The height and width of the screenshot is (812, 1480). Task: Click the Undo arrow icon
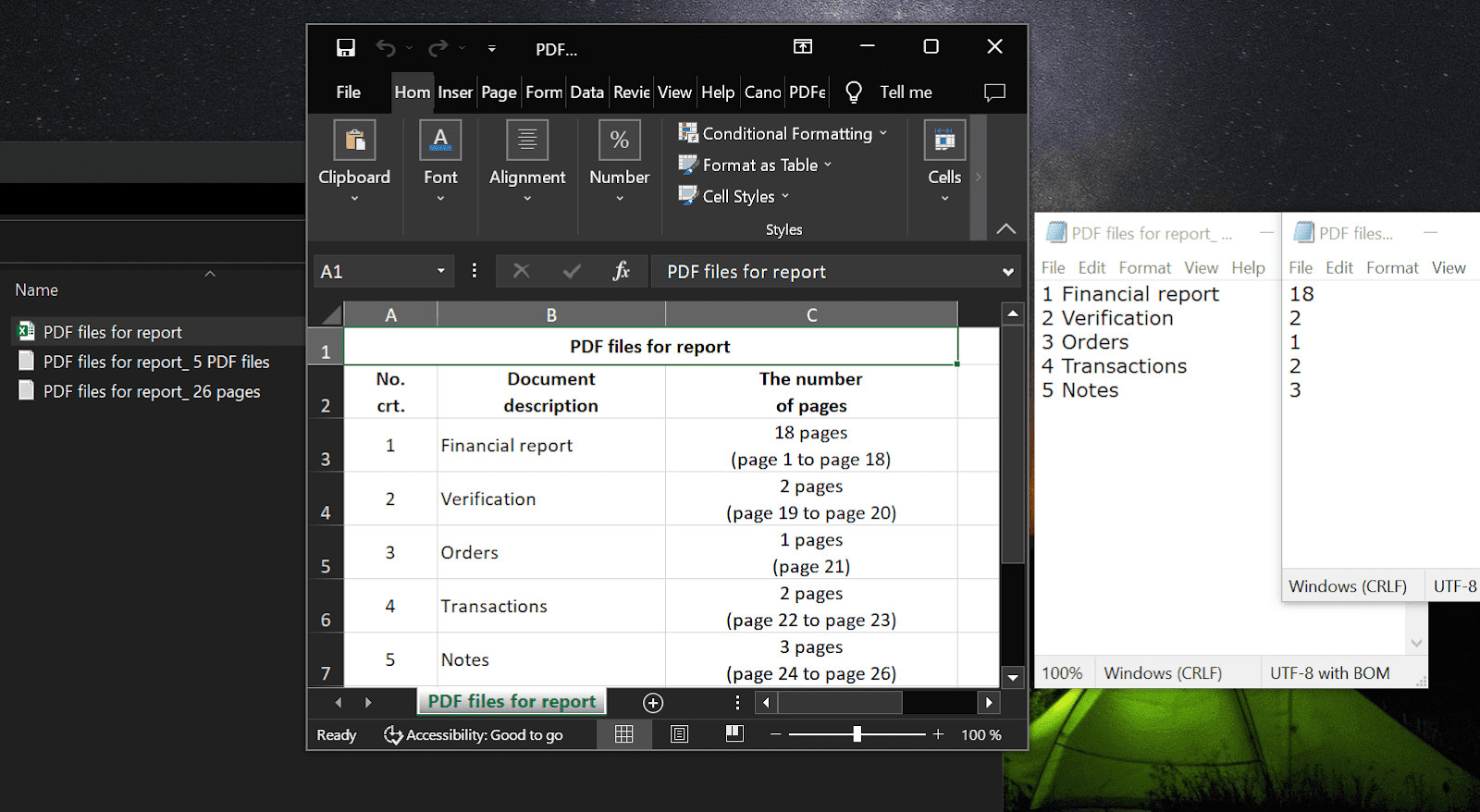pyautogui.click(x=386, y=48)
